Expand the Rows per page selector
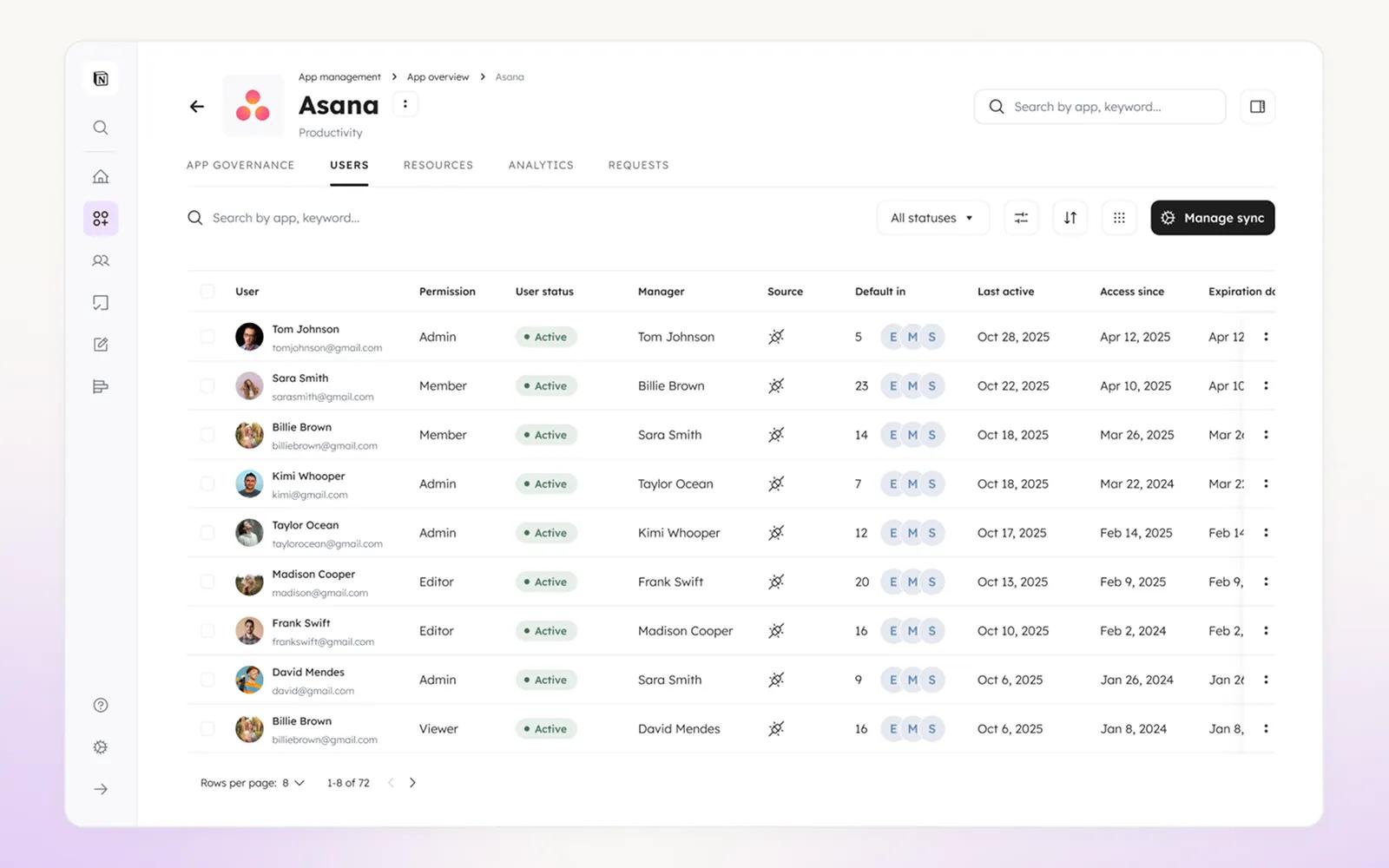The image size is (1389, 868). pos(293,783)
